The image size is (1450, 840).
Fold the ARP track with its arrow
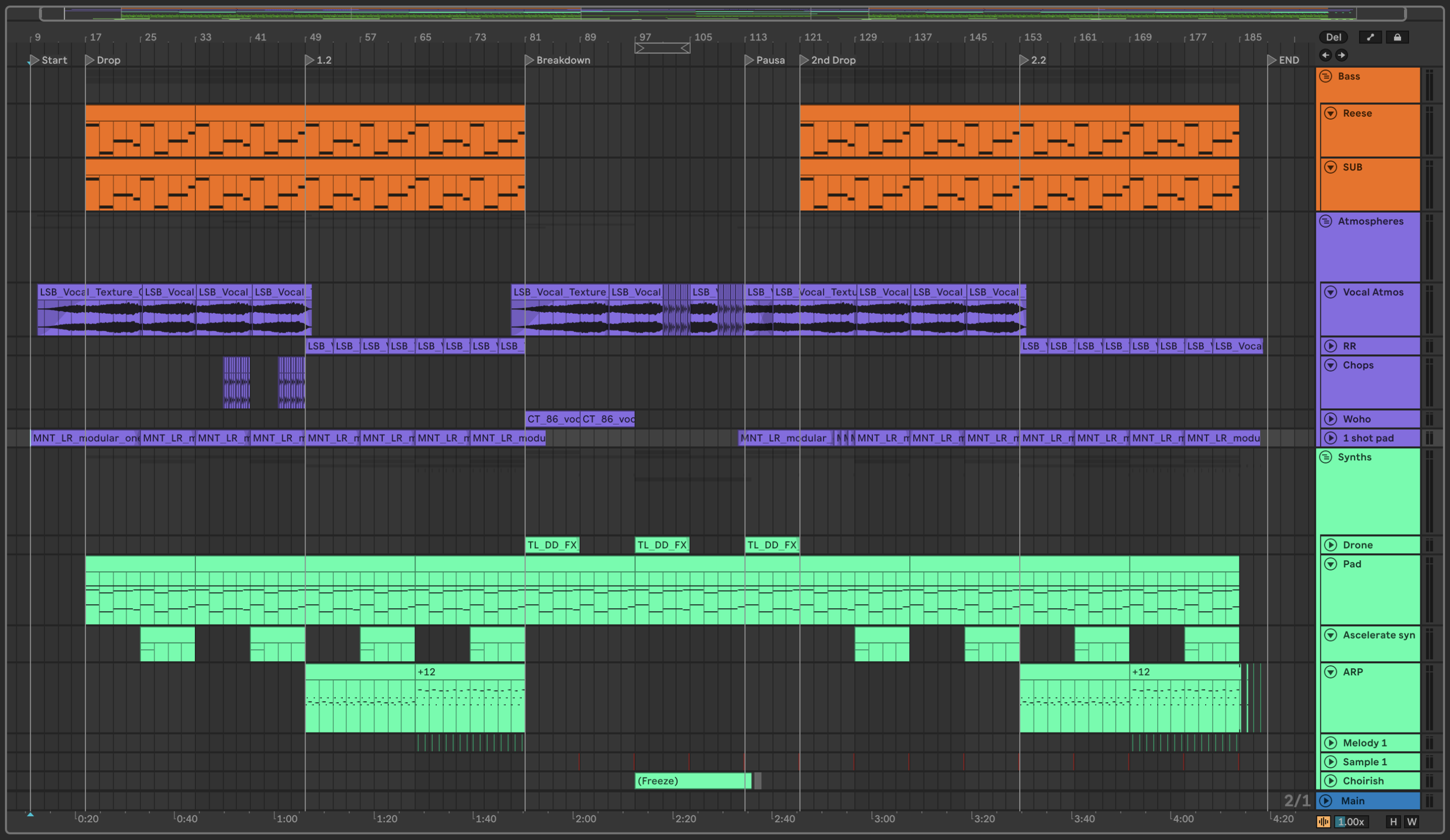click(x=1330, y=672)
